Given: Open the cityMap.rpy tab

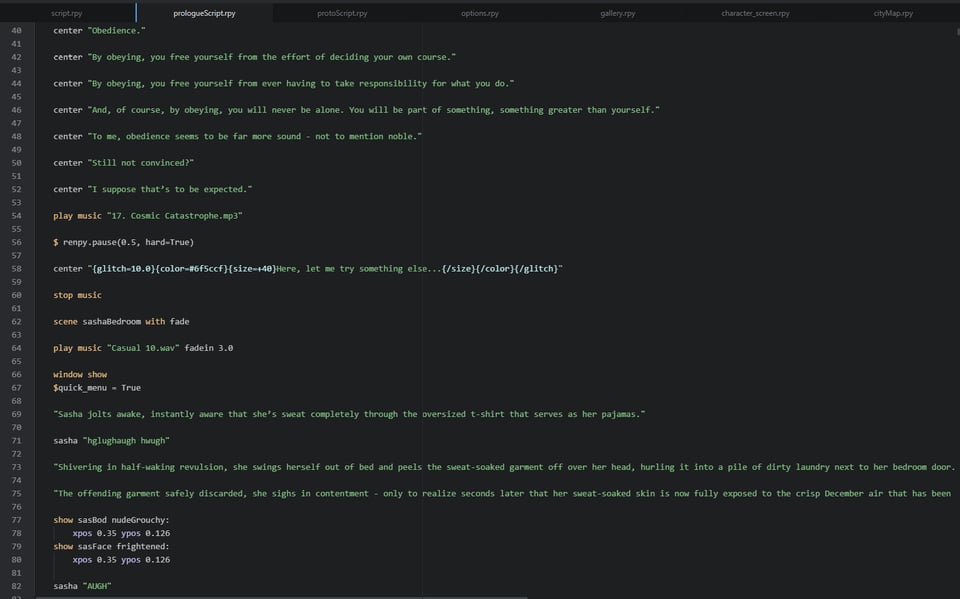Looking at the screenshot, I should pyautogui.click(x=893, y=14).
